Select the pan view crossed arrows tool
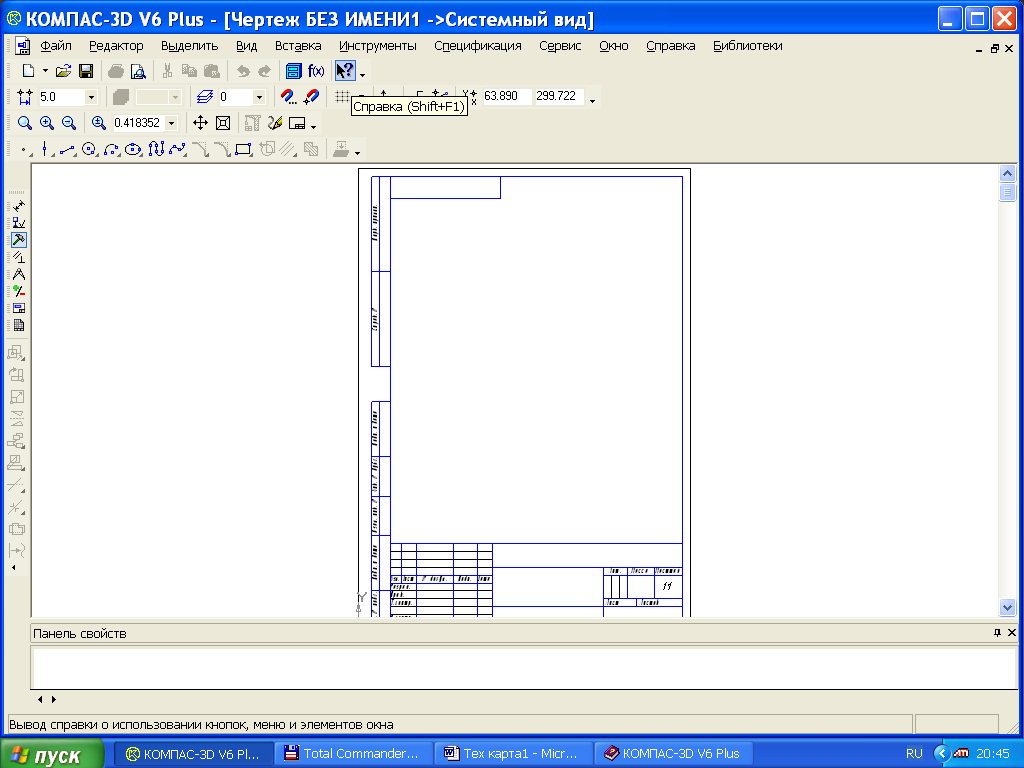Viewport: 1024px width, 768px height. pyautogui.click(x=200, y=123)
